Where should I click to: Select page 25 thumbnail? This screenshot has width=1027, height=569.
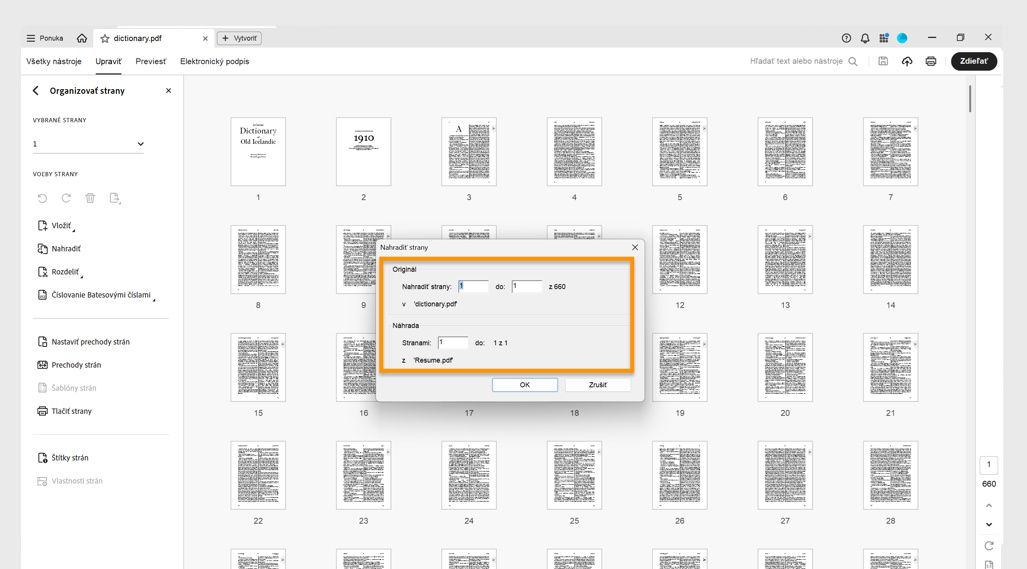click(574, 475)
